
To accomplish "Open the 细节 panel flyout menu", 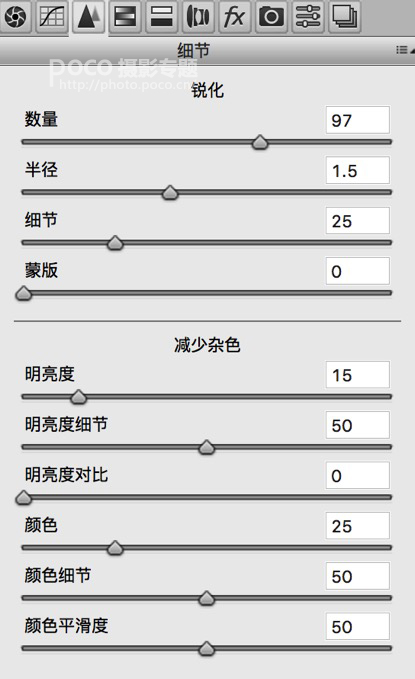I will pos(405,50).
